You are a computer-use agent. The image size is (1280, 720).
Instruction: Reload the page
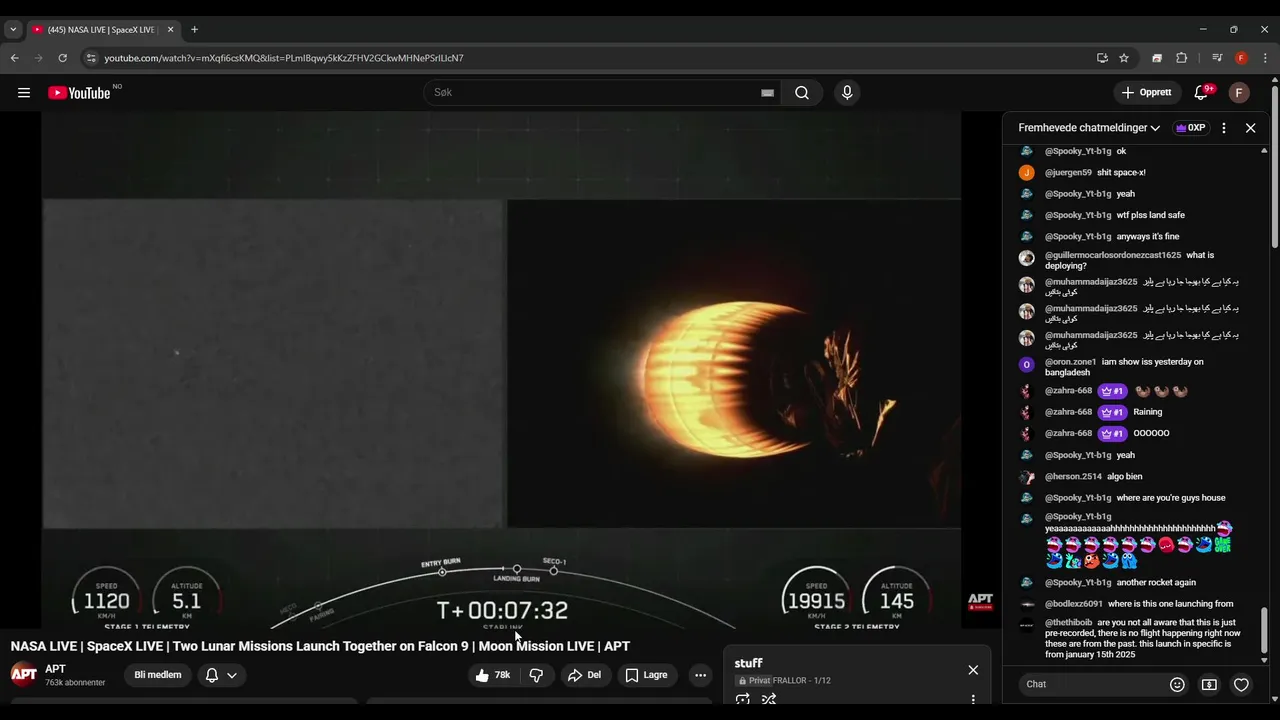[x=62, y=58]
